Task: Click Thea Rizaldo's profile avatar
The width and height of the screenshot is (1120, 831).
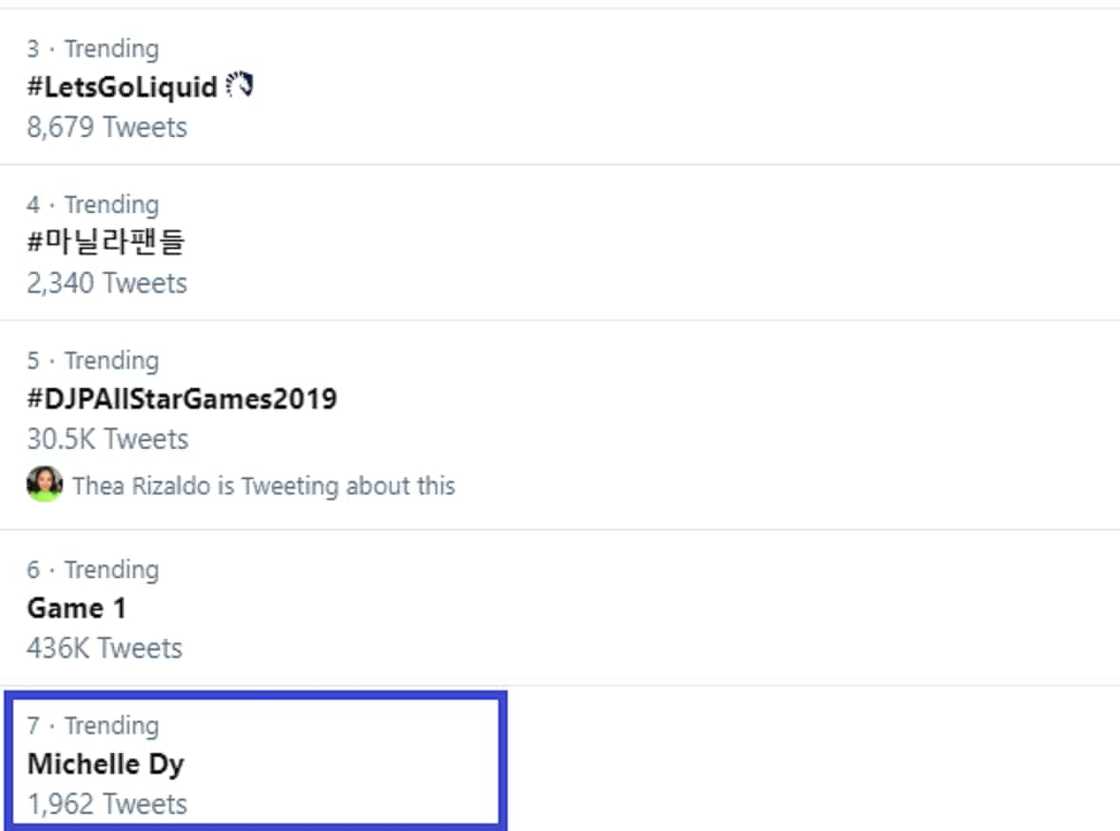Action: [44, 485]
